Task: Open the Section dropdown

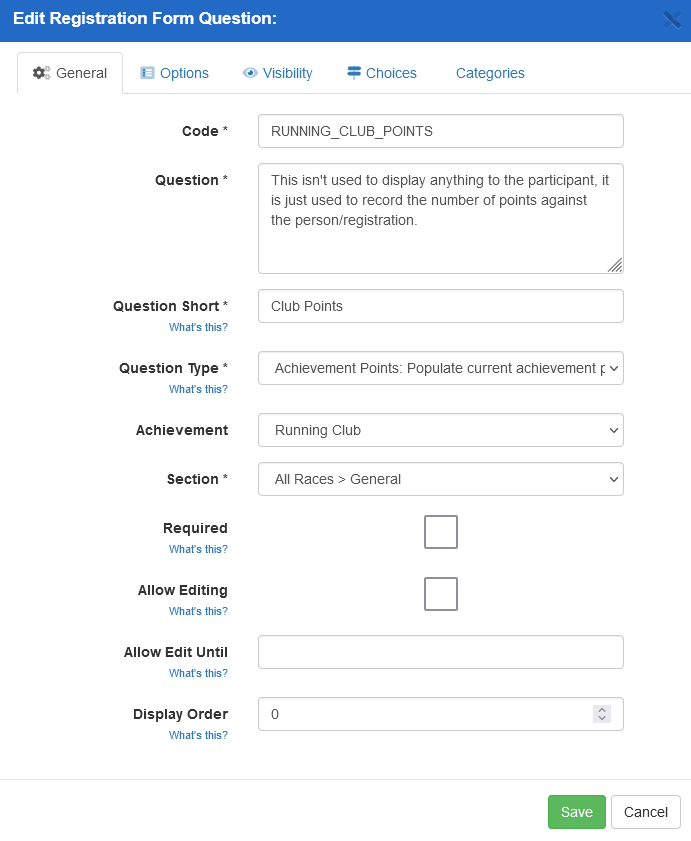Action: 441,479
